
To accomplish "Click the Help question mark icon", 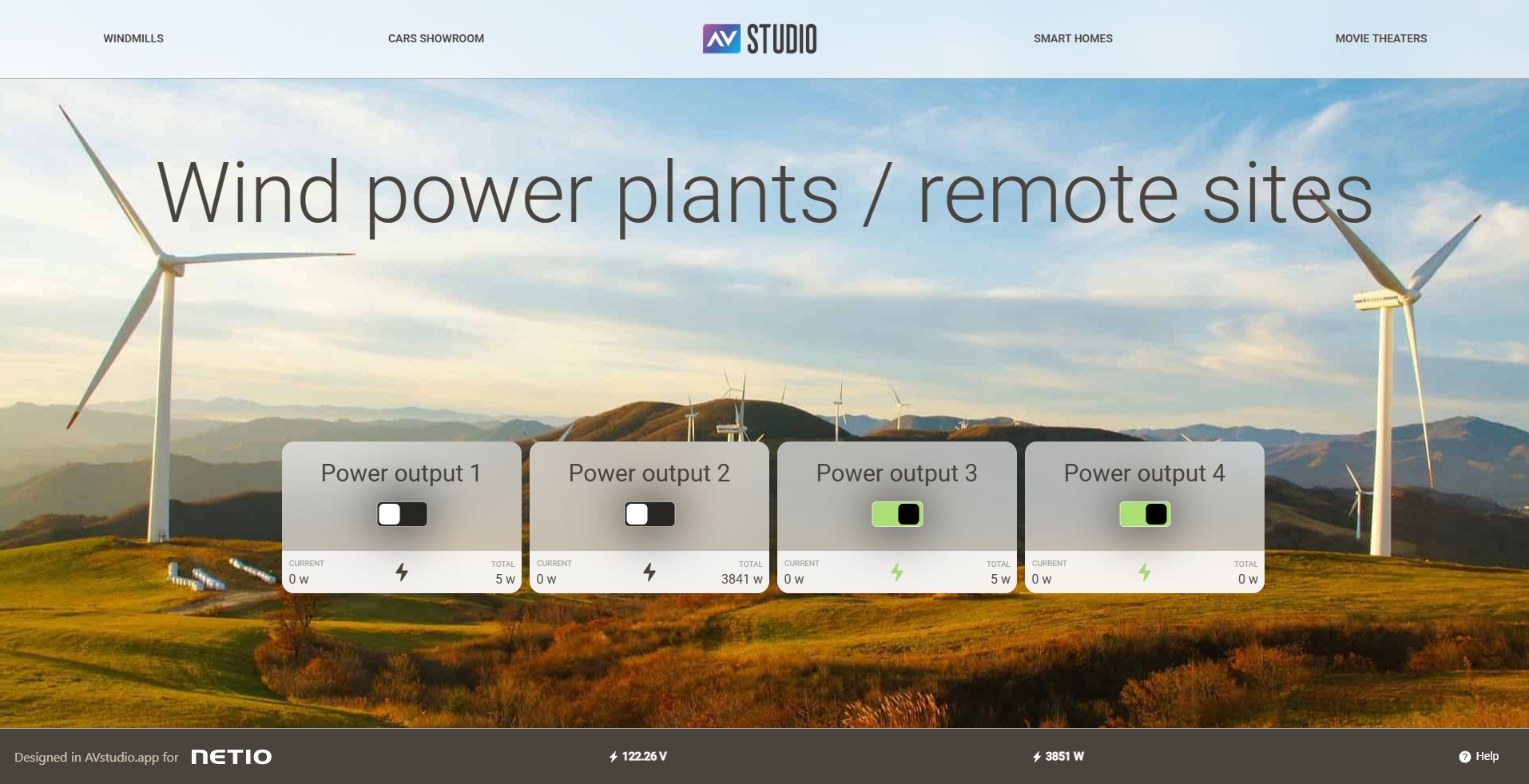I will (1464, 757).
